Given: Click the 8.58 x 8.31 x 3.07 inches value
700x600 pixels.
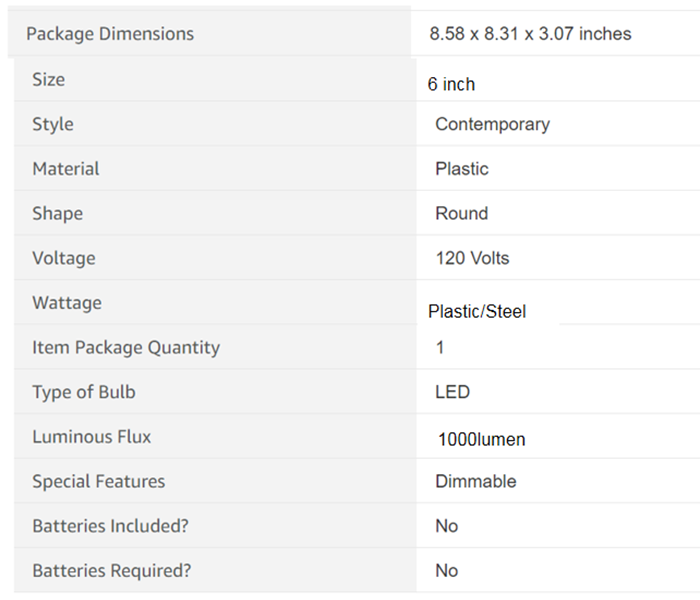Looking at the screenshot, I should pos(530,34).
